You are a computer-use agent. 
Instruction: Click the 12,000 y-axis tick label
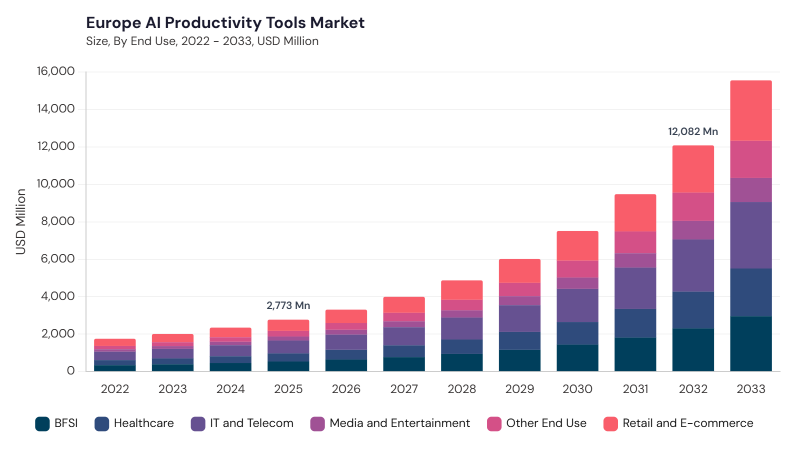tap(56, 146)
